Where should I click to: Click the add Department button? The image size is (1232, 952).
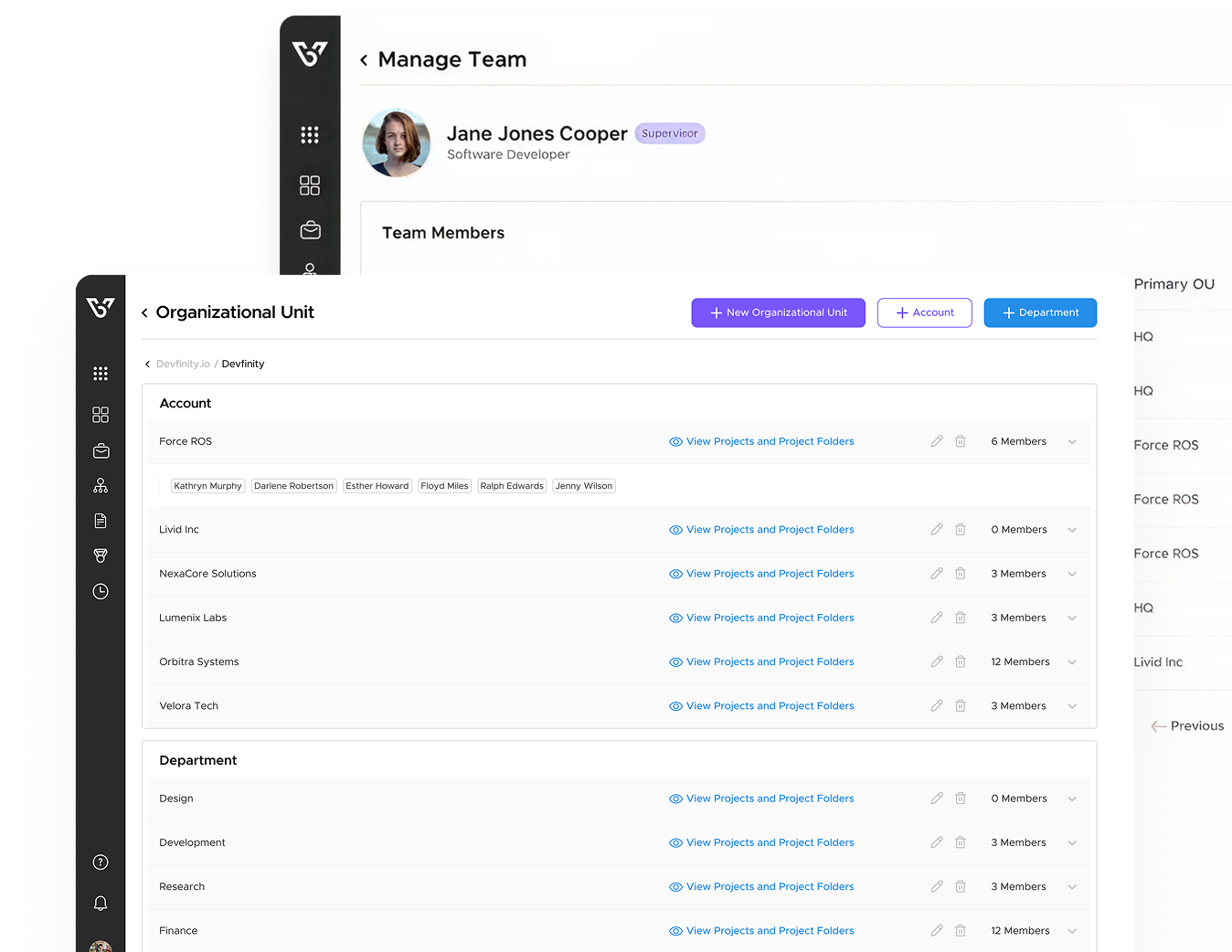click(x=1040, y=312)
